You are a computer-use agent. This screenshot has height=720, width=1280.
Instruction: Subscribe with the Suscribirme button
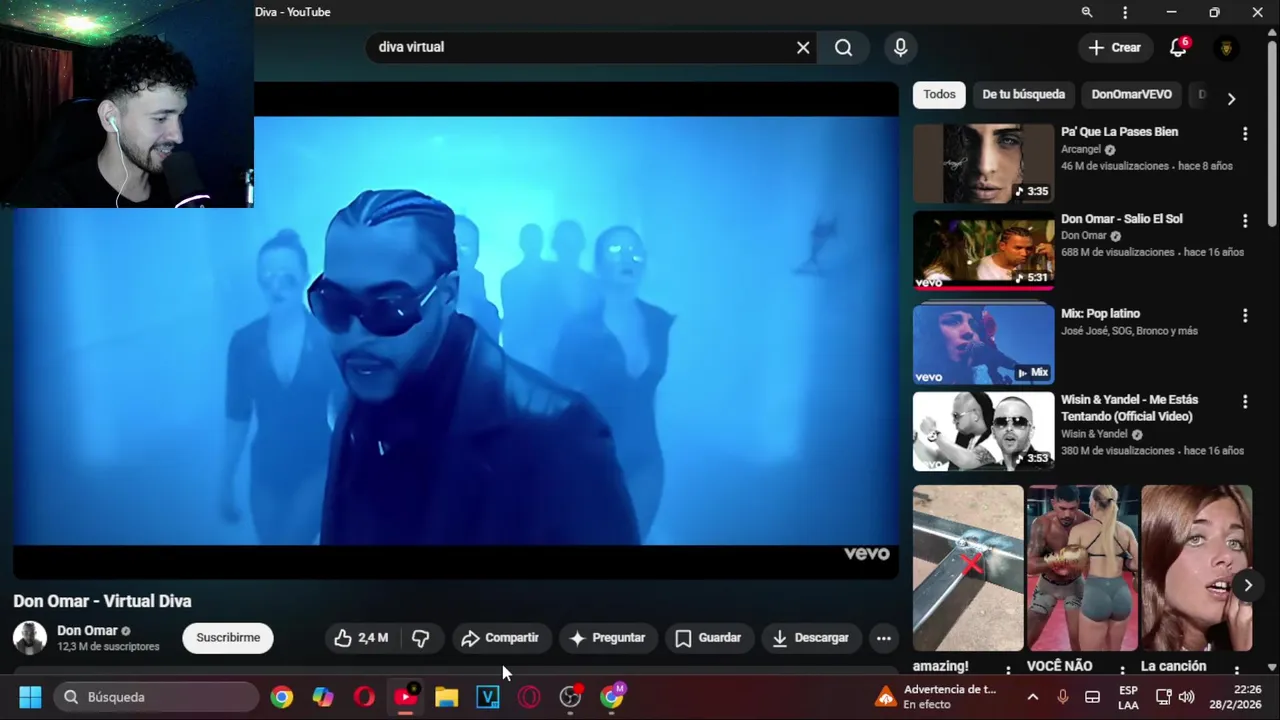click(x=228, y=638)
